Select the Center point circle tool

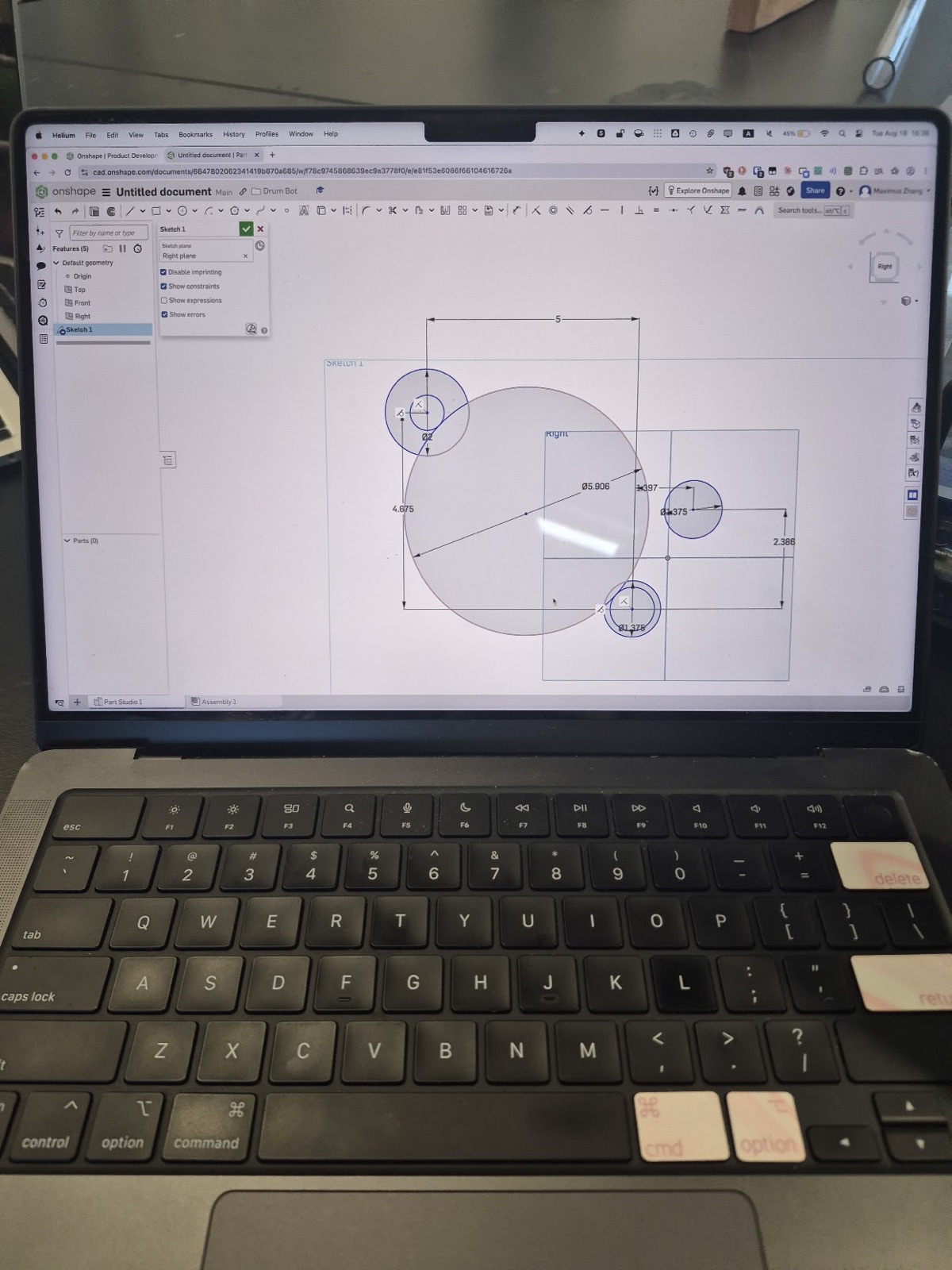click(x=182, y=211)
